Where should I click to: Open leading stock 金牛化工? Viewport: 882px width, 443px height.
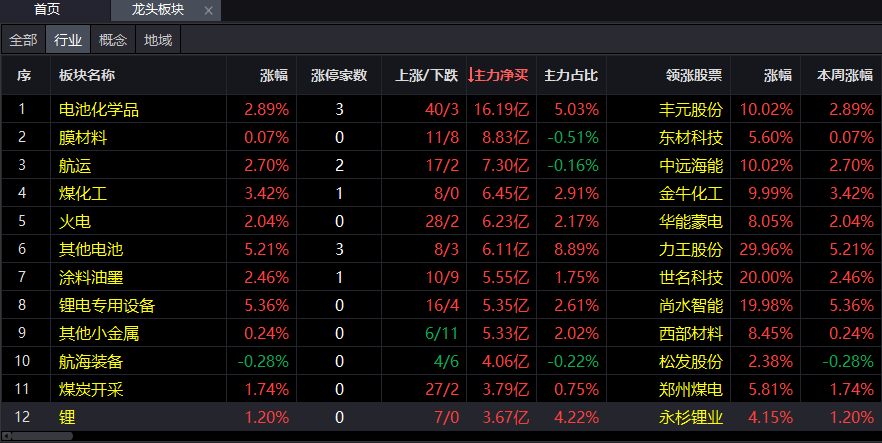point(691,193)
